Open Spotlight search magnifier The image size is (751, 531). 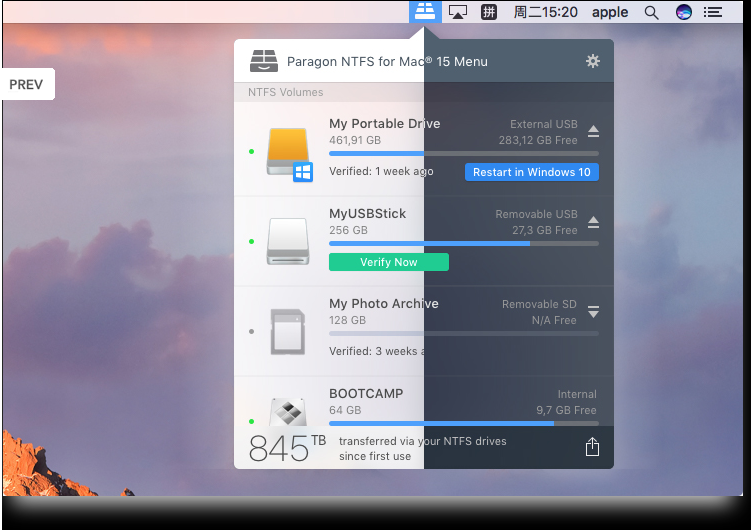coord(651,12)
